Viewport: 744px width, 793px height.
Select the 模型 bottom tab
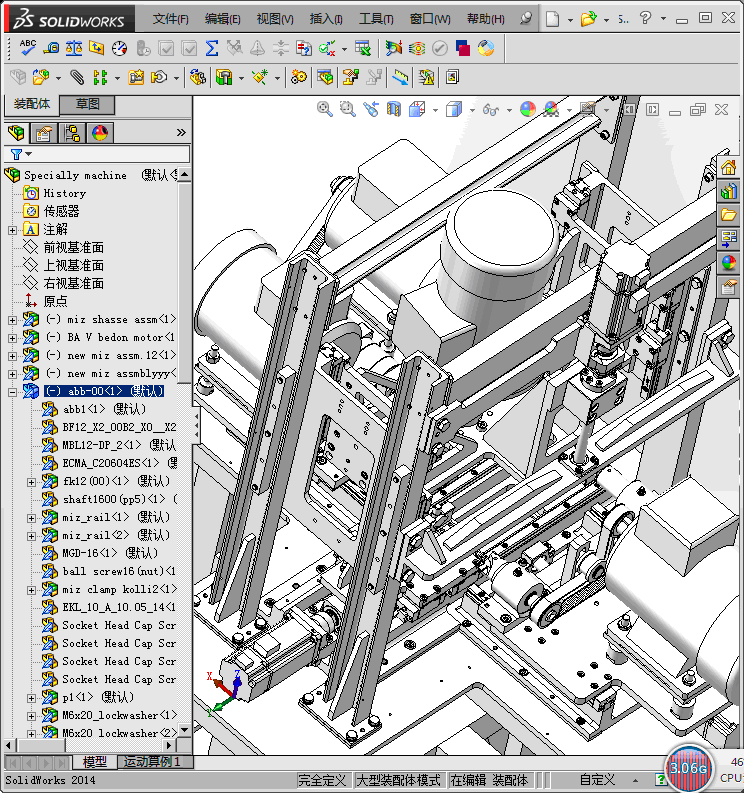point(95,762)
